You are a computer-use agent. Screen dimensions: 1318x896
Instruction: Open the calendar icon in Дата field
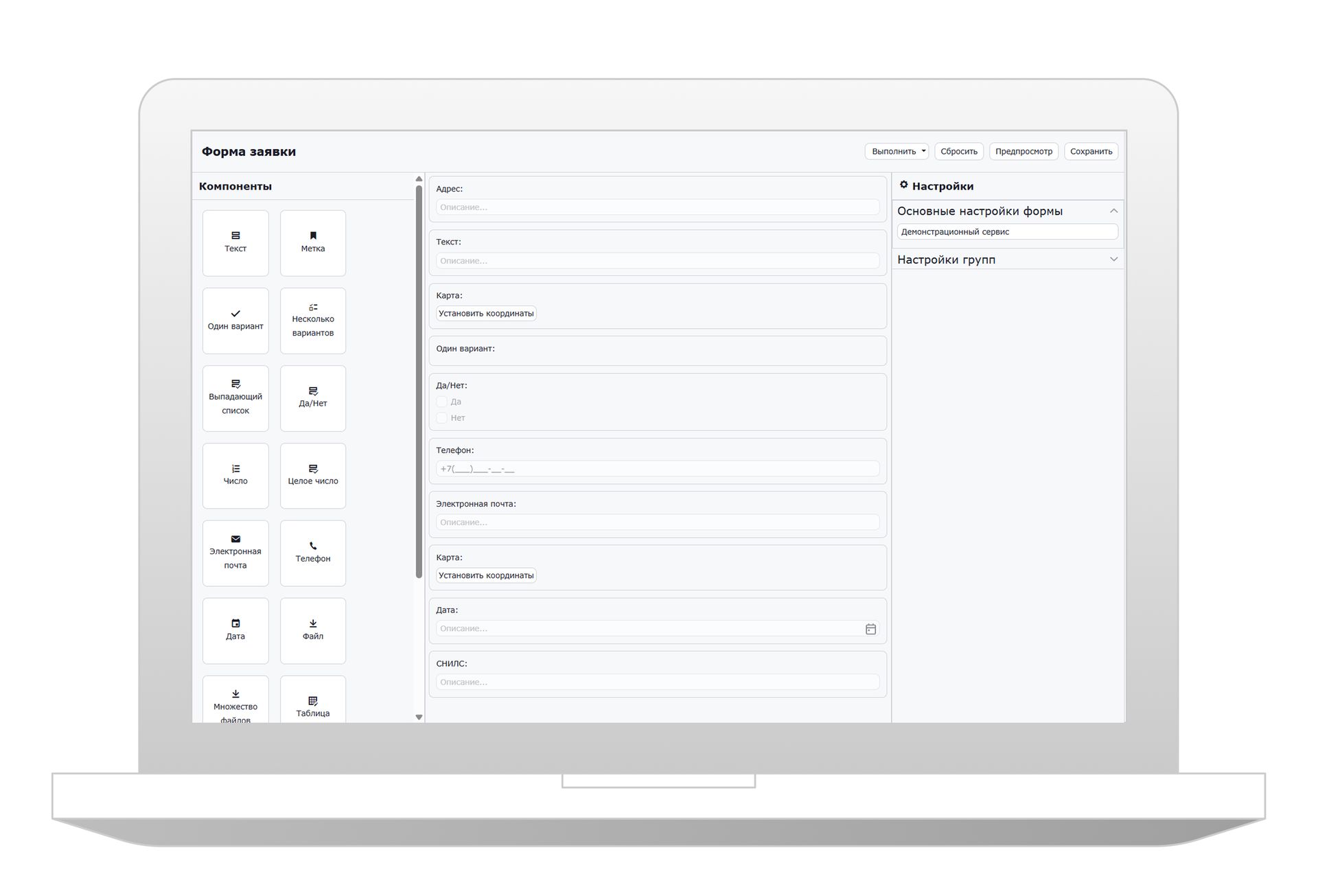click(870, 629)
